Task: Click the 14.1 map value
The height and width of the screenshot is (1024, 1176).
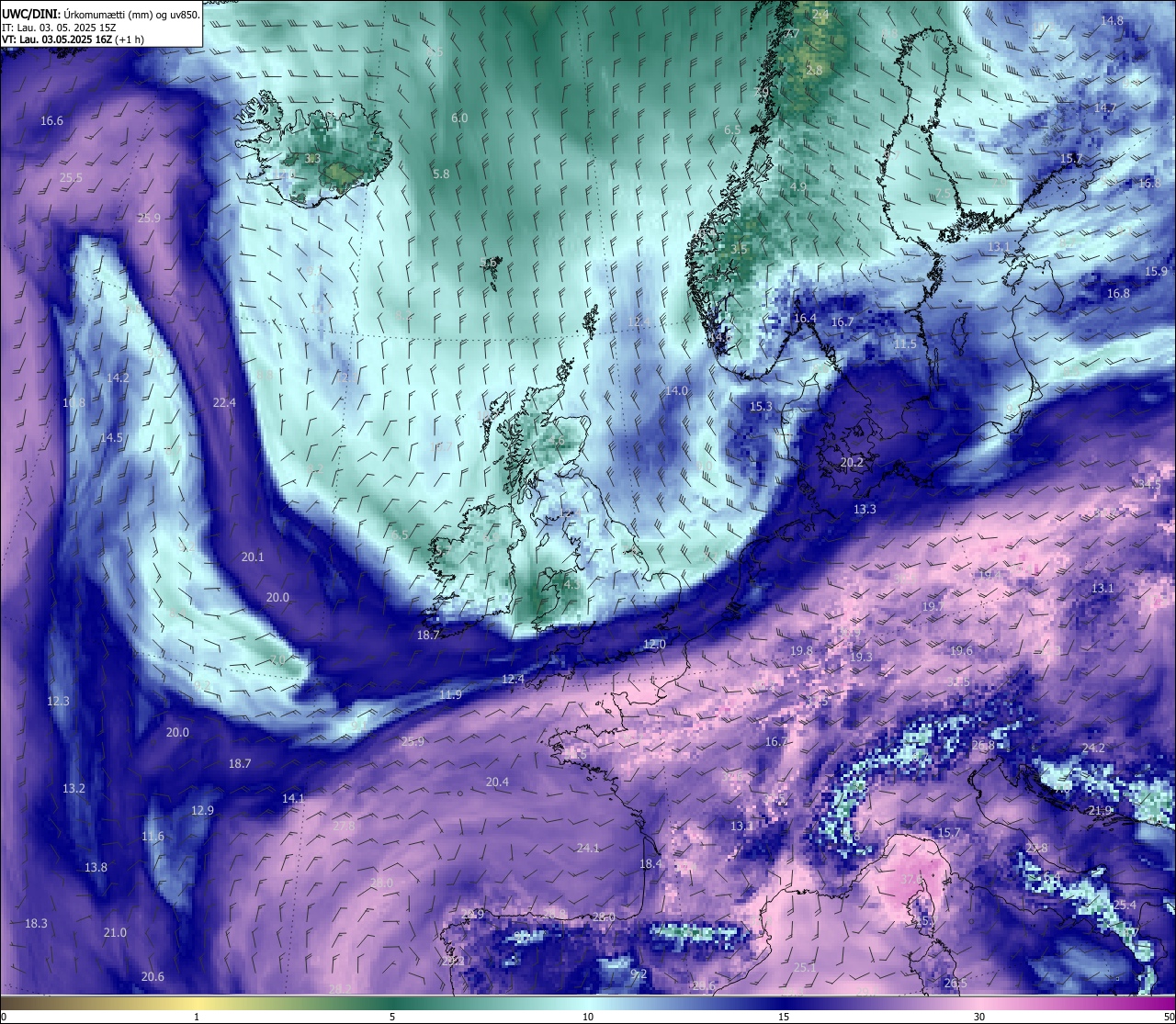Action: [293, 799]
